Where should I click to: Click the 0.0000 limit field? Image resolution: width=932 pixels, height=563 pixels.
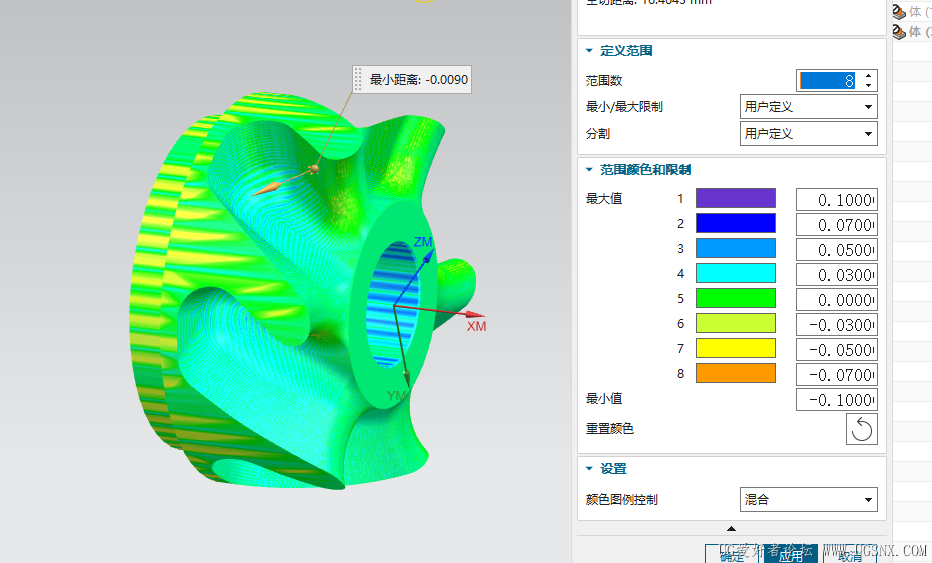point(837,300)
